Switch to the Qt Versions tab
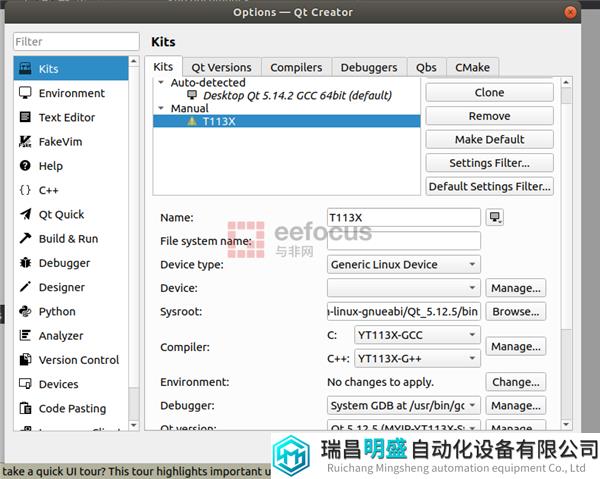 point(222,68)
